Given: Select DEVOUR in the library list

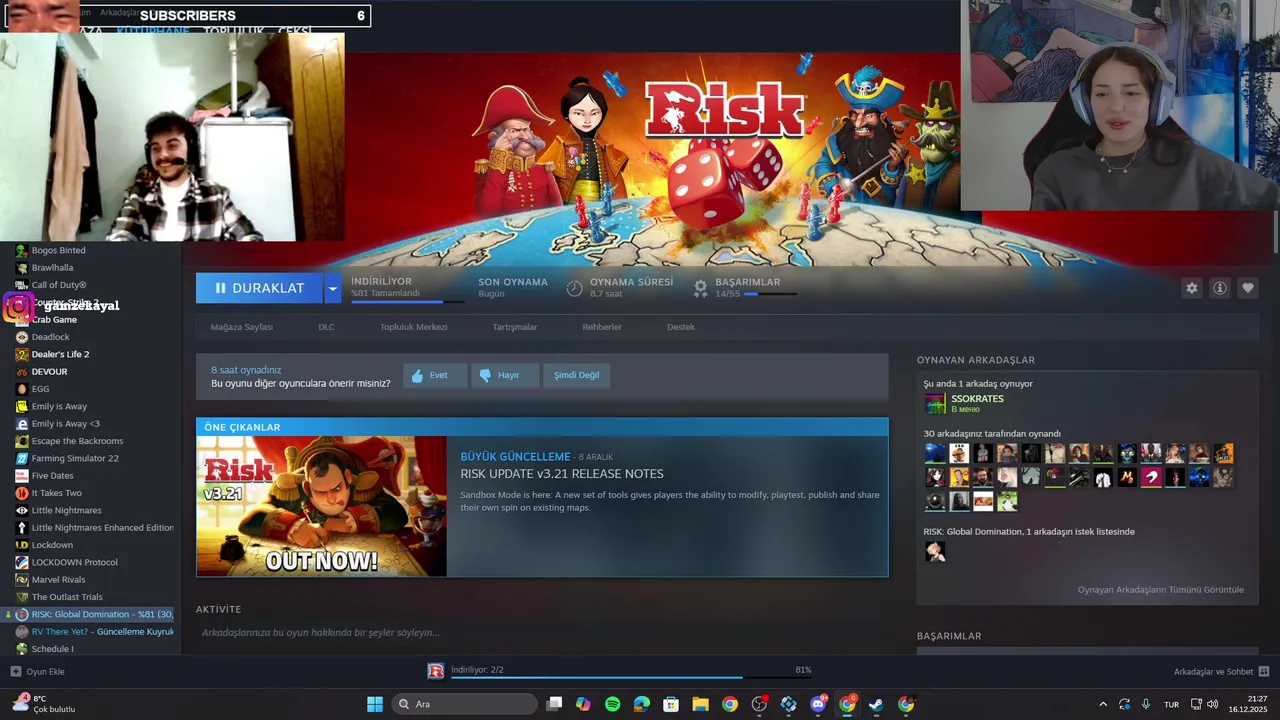Looking at the screenshot, I should tap(49, 372).
